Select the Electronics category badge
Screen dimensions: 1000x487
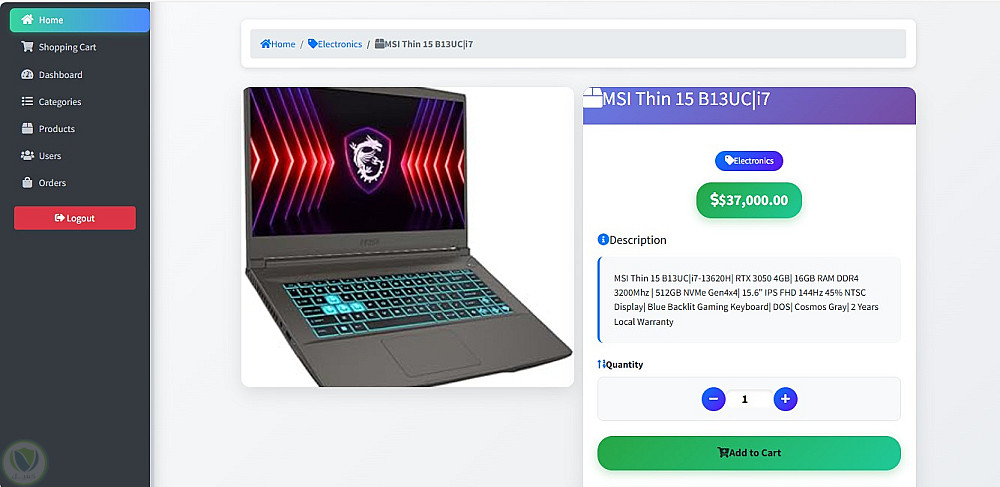point(749,161)
